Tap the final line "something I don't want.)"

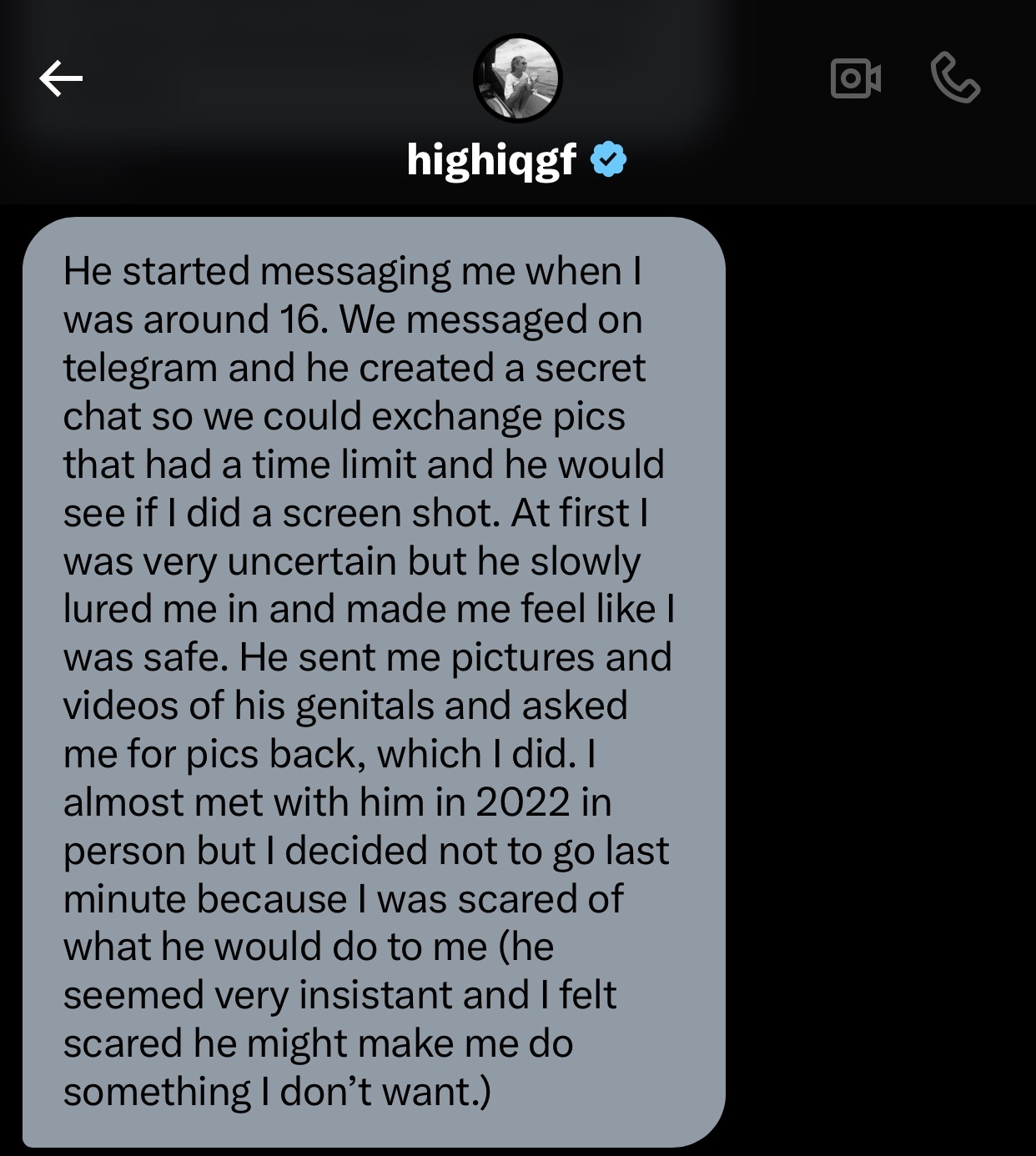coord(277,1092)
